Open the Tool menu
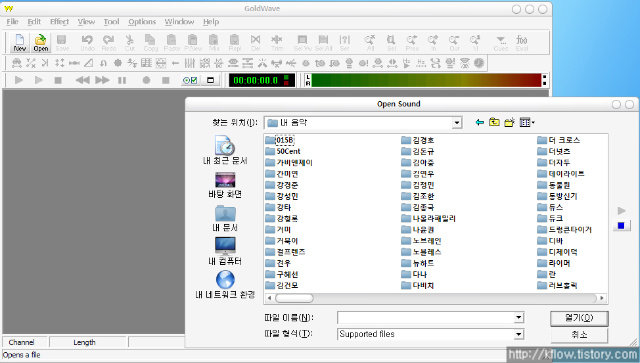The image size is (640, 363). tap(111, 22)
